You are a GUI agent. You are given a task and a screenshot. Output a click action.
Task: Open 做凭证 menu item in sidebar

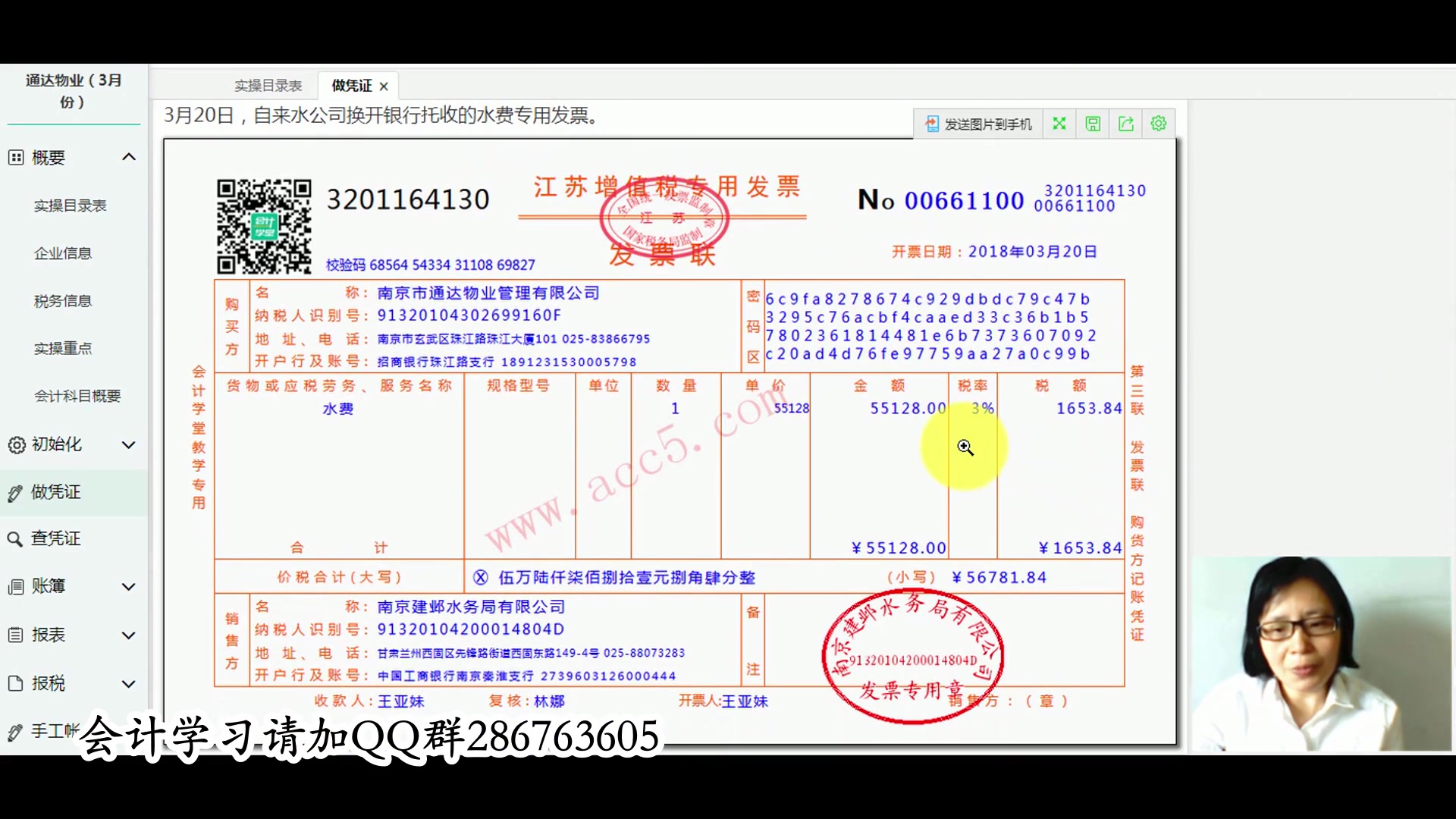[74, 493]
